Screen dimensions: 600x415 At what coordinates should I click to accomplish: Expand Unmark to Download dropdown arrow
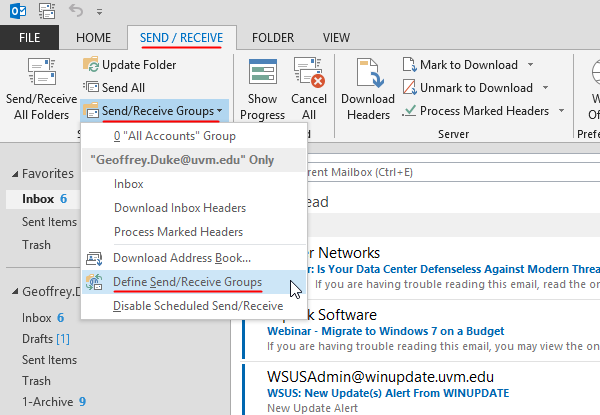[546, 87]
